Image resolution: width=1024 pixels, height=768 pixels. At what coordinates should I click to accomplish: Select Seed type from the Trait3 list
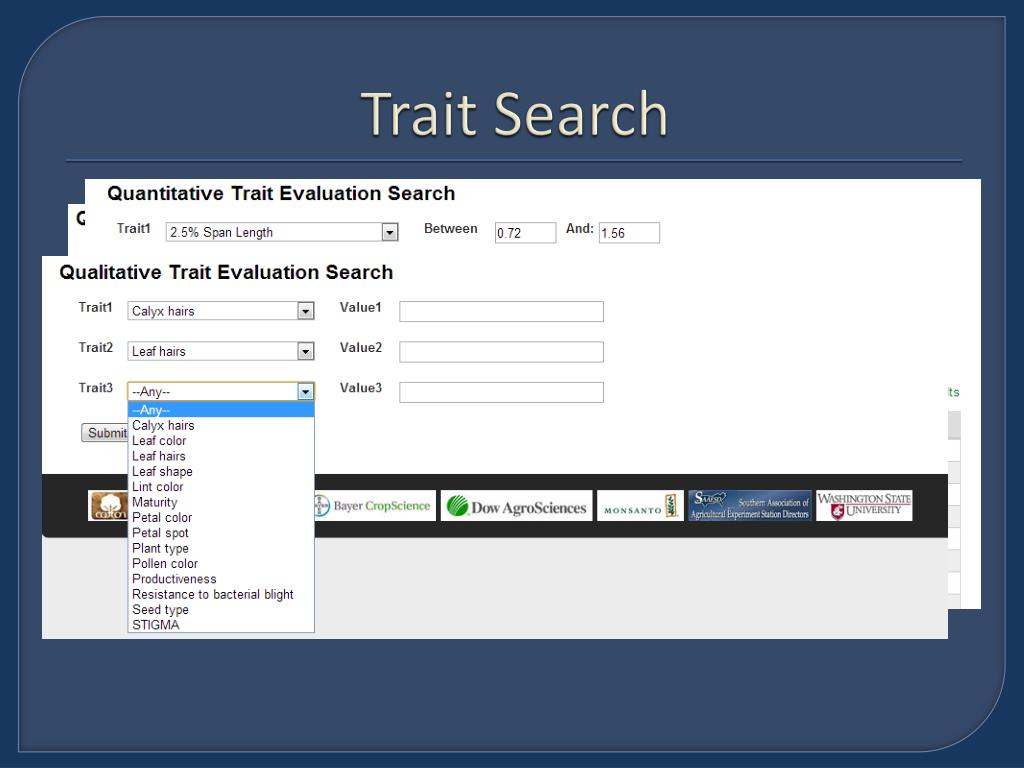(x=221, y=609)
